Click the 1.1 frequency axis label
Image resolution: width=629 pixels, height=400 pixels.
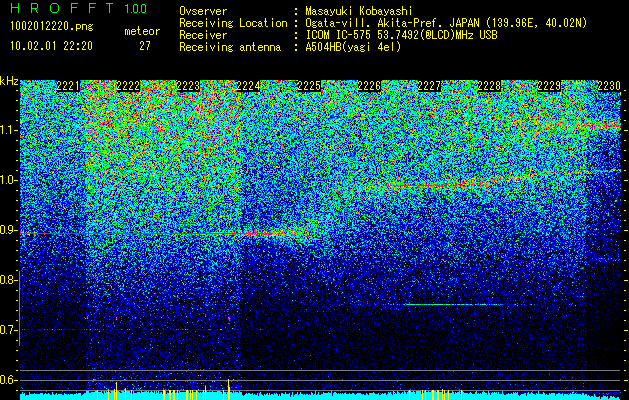pyautogui.click(x=8, y=130)
